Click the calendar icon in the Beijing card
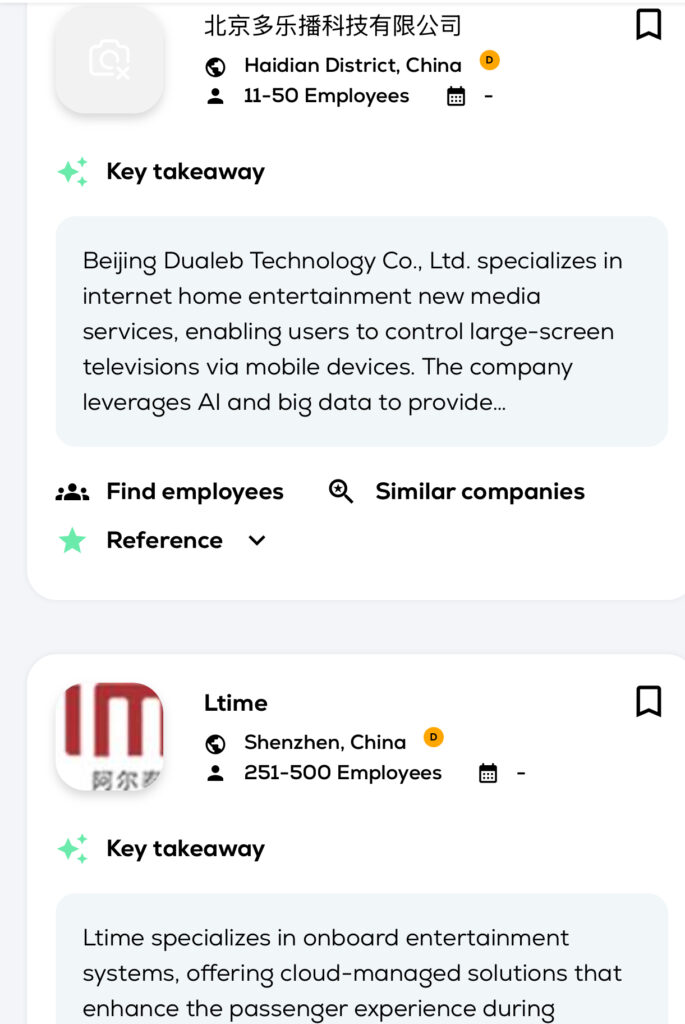 coord(456,97)
